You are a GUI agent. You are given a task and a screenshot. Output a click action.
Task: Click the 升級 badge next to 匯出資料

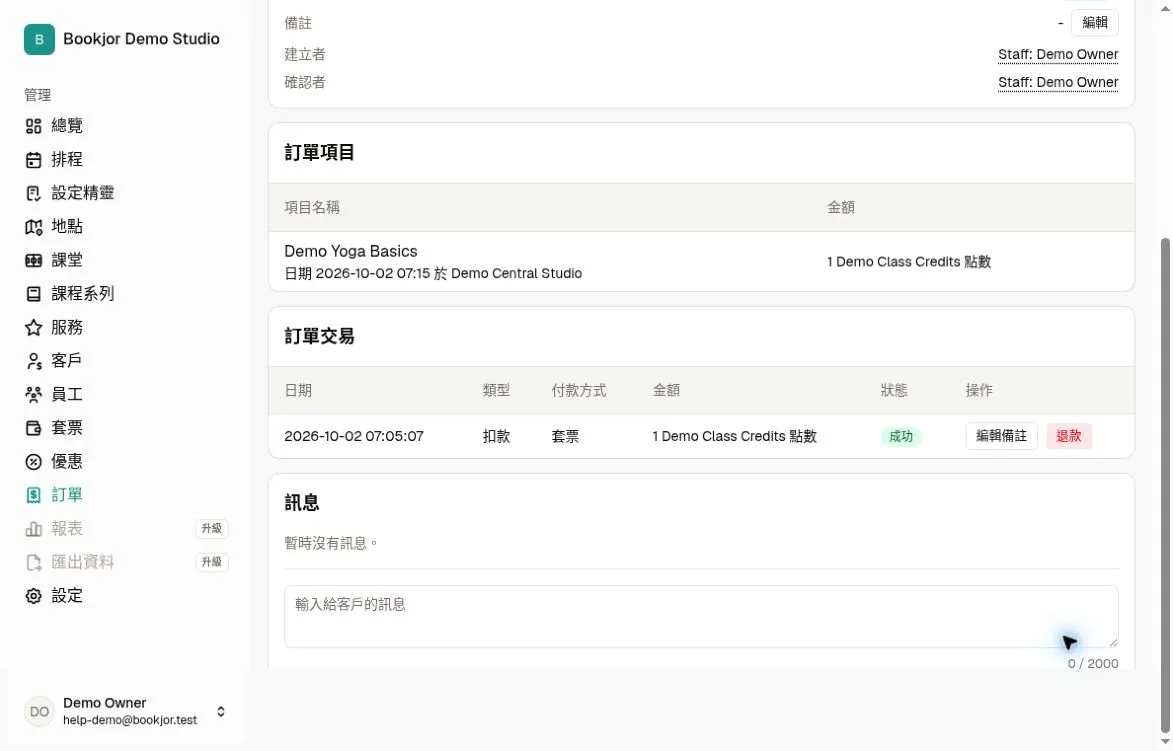pos(212,562)
